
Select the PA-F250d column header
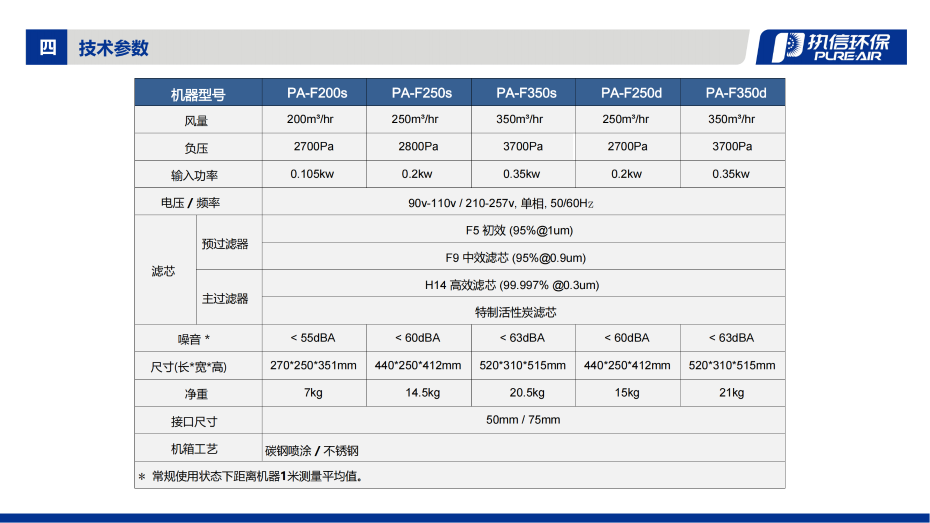[629, 93]
